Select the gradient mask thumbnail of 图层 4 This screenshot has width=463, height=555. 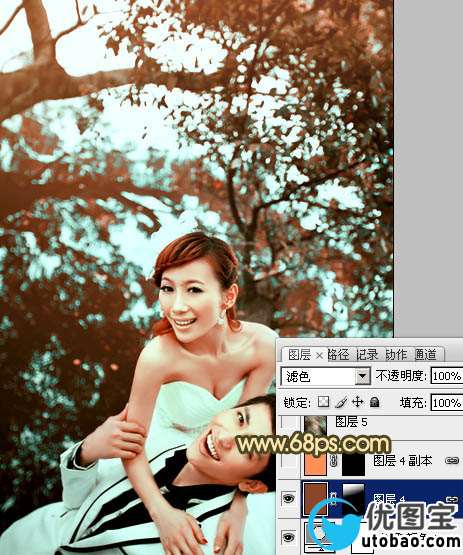click(x=353, y=498)
